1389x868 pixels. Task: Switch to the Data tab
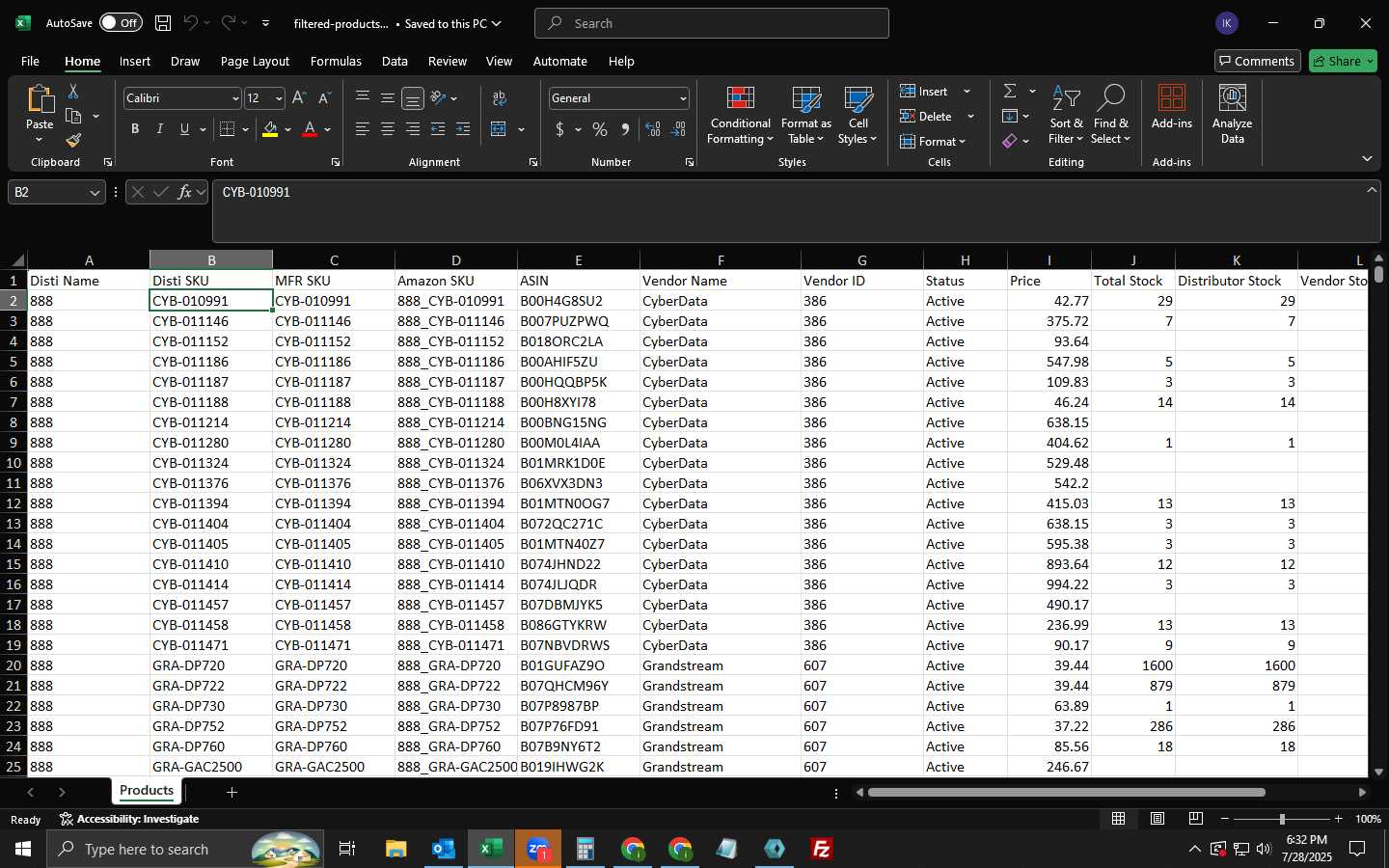(x=395, y=61)
